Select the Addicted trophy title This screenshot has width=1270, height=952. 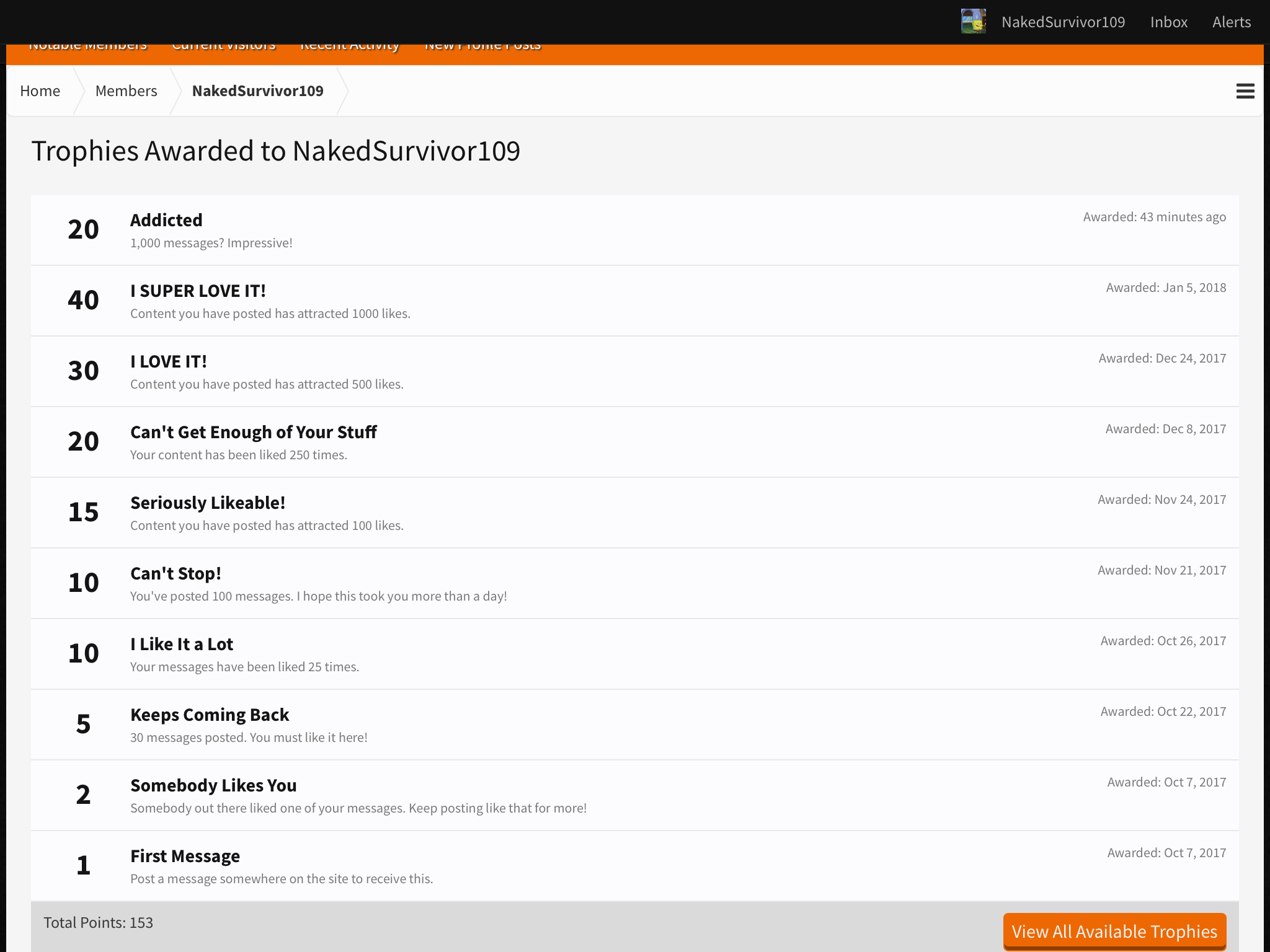click(166, 220)
